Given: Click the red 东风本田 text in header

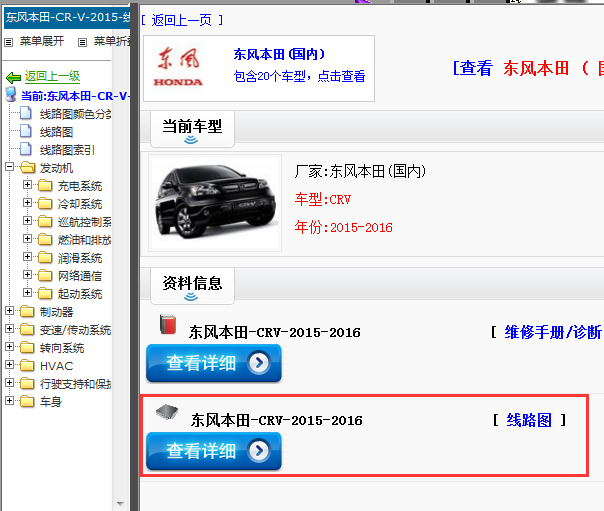Looking at the screenshot, I should click(x=536, y=69).
